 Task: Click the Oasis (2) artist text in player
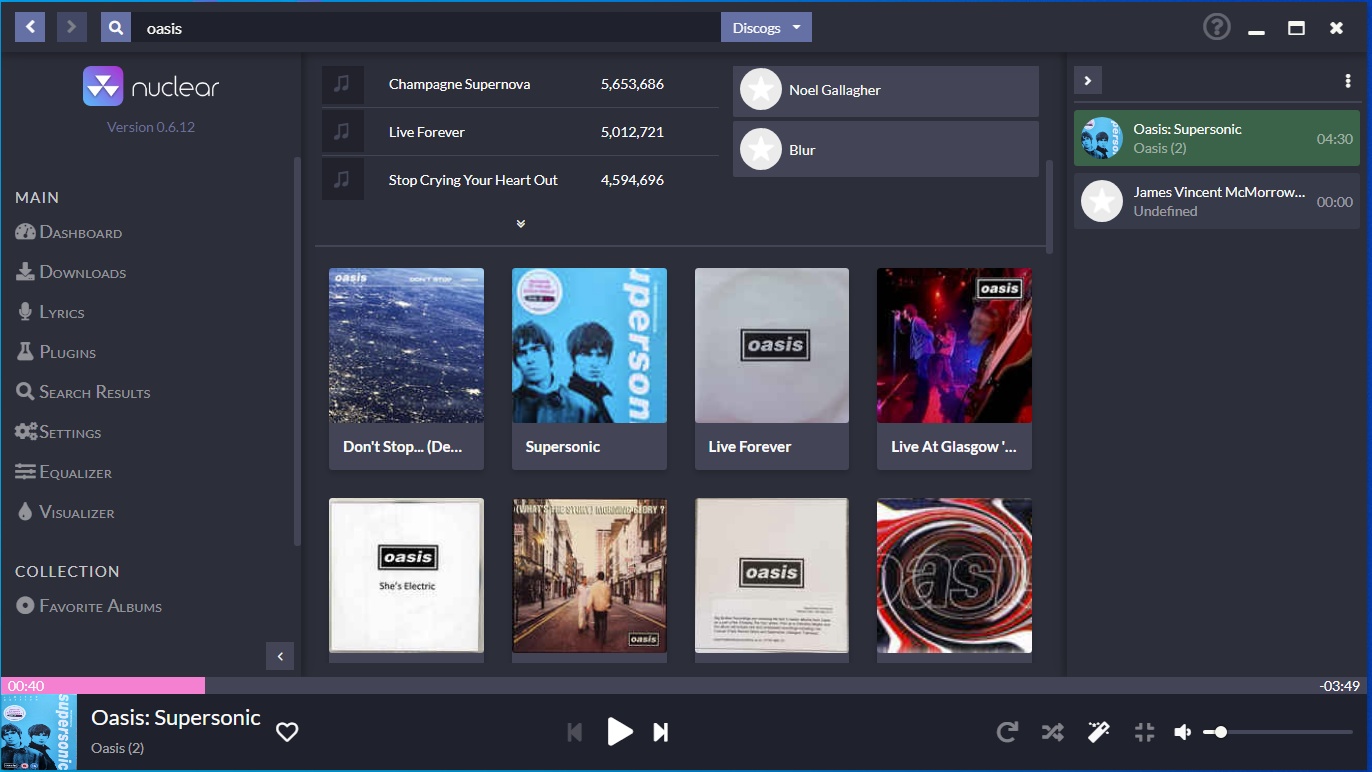pos(117,748)
